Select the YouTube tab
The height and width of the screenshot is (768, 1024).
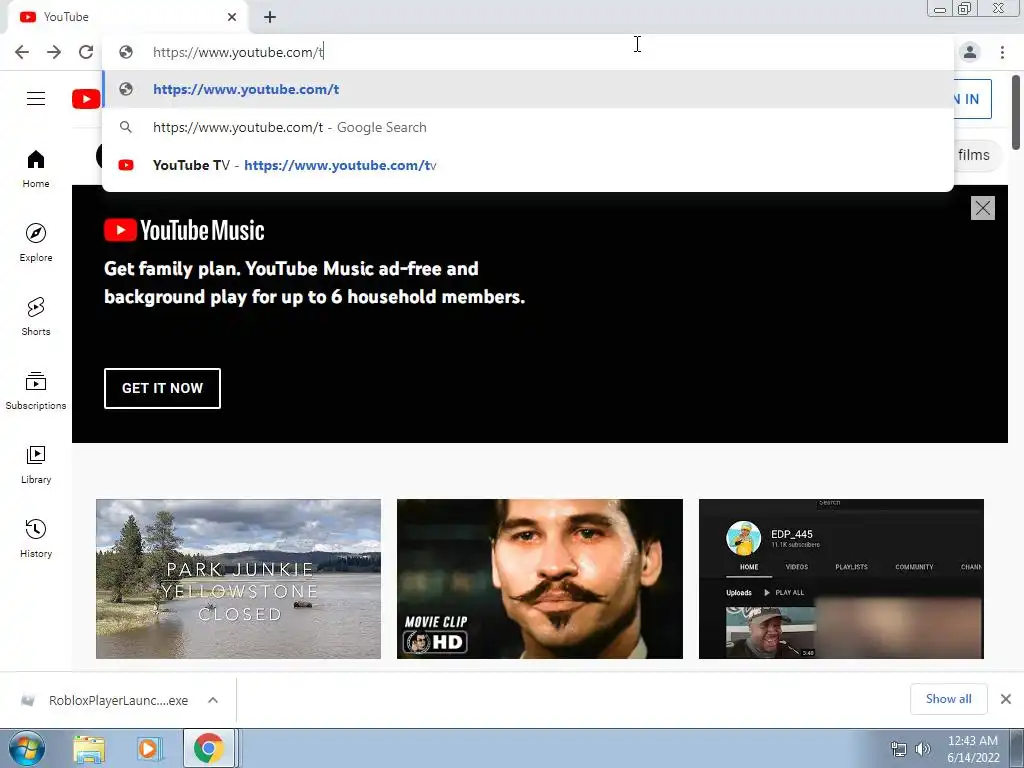point(127,17)
